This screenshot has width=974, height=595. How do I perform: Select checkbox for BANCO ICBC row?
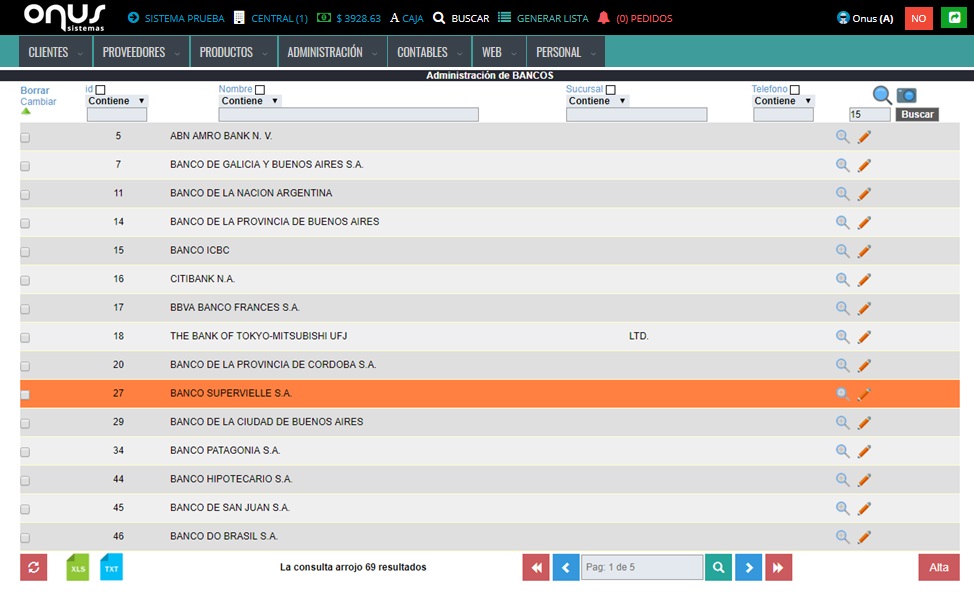(x=25, y=252)
